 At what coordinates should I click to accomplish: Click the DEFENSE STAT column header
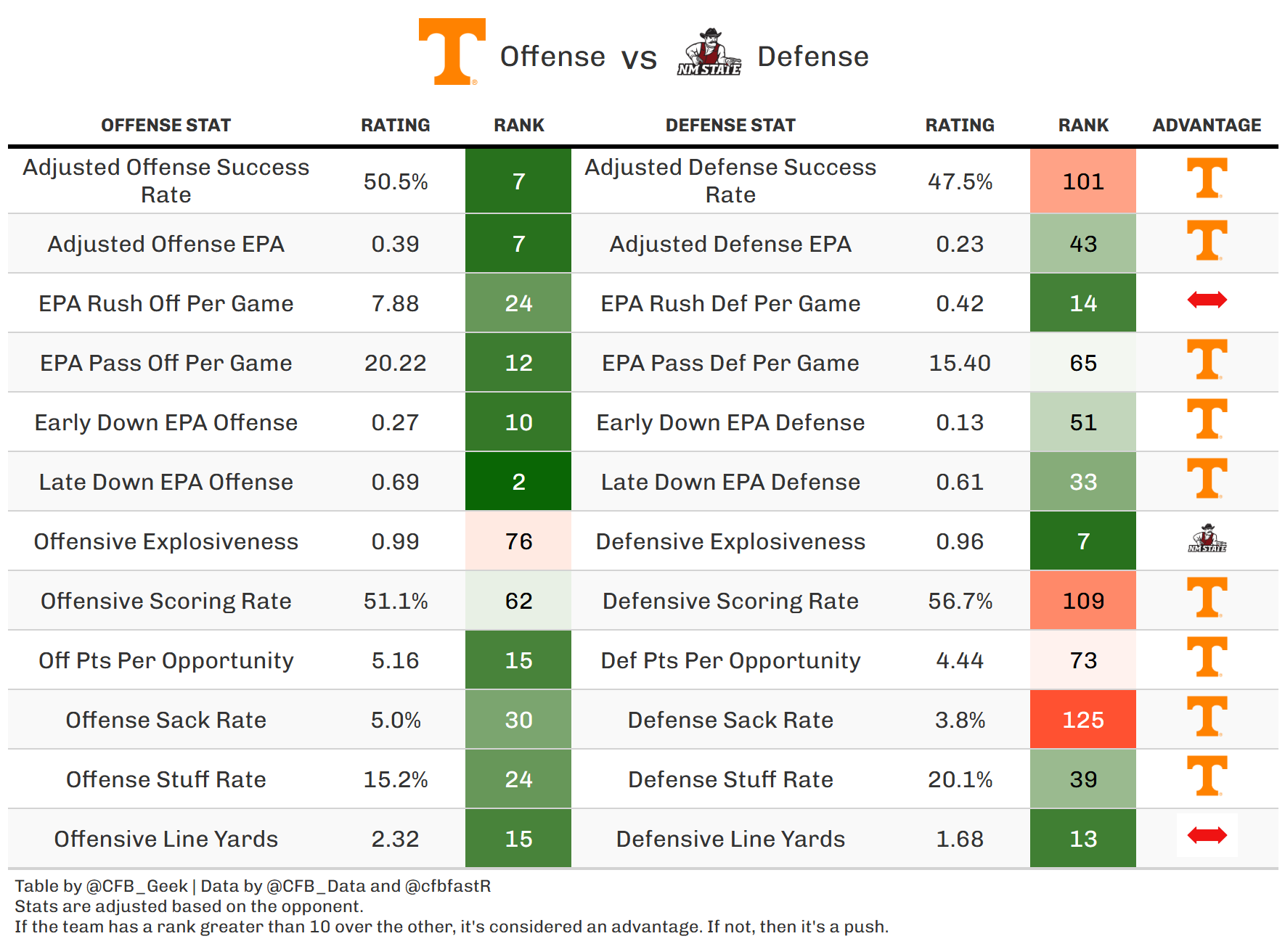click(730, 126)
